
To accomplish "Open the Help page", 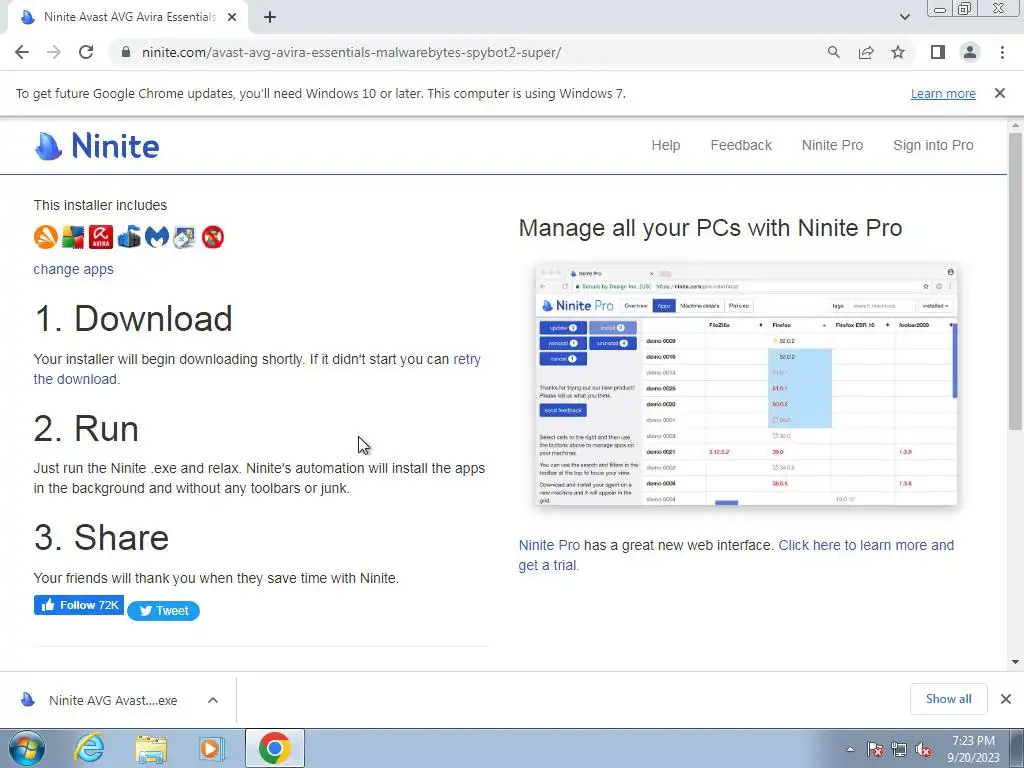I will click(x=665, y=145).
